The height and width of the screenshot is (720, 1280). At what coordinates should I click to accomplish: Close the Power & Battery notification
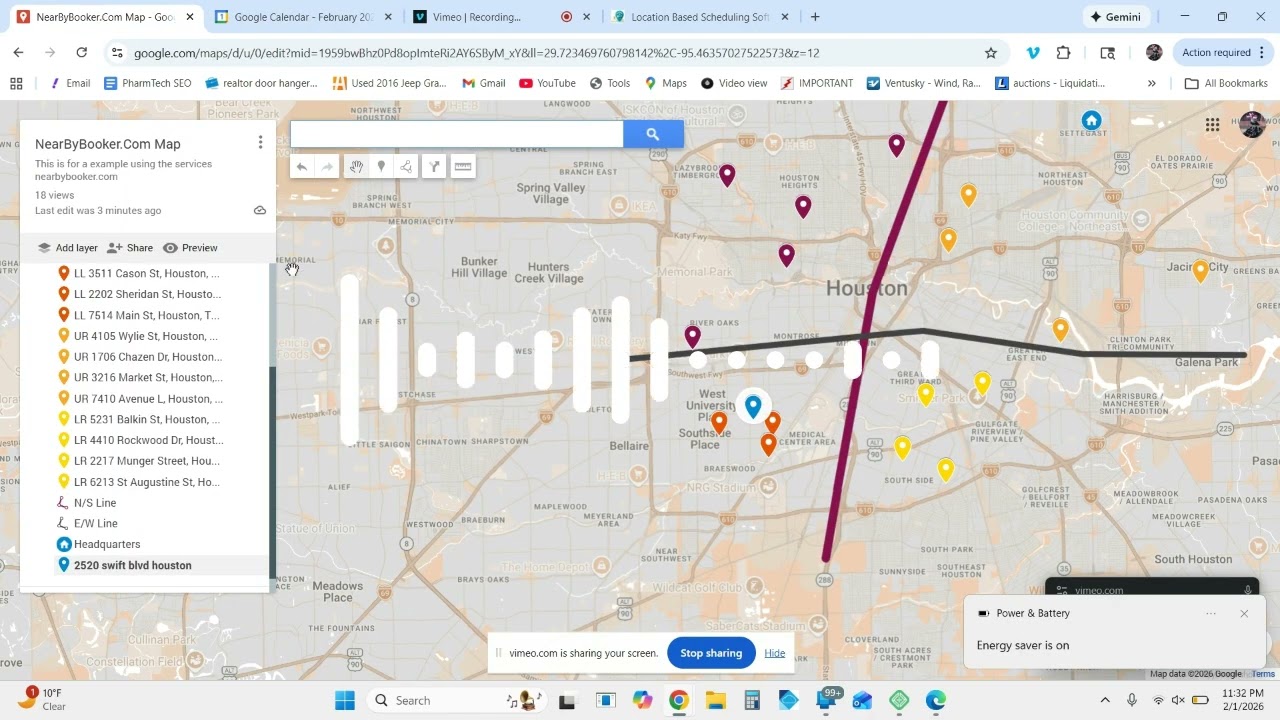[x=1244, y=613]
